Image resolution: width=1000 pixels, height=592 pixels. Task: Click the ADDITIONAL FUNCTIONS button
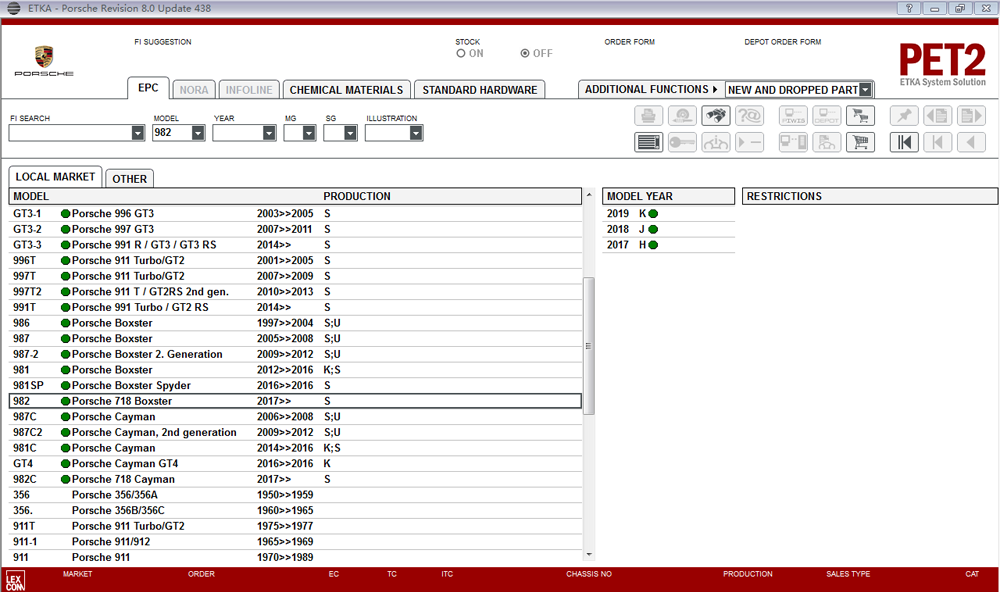coord(651,89)
